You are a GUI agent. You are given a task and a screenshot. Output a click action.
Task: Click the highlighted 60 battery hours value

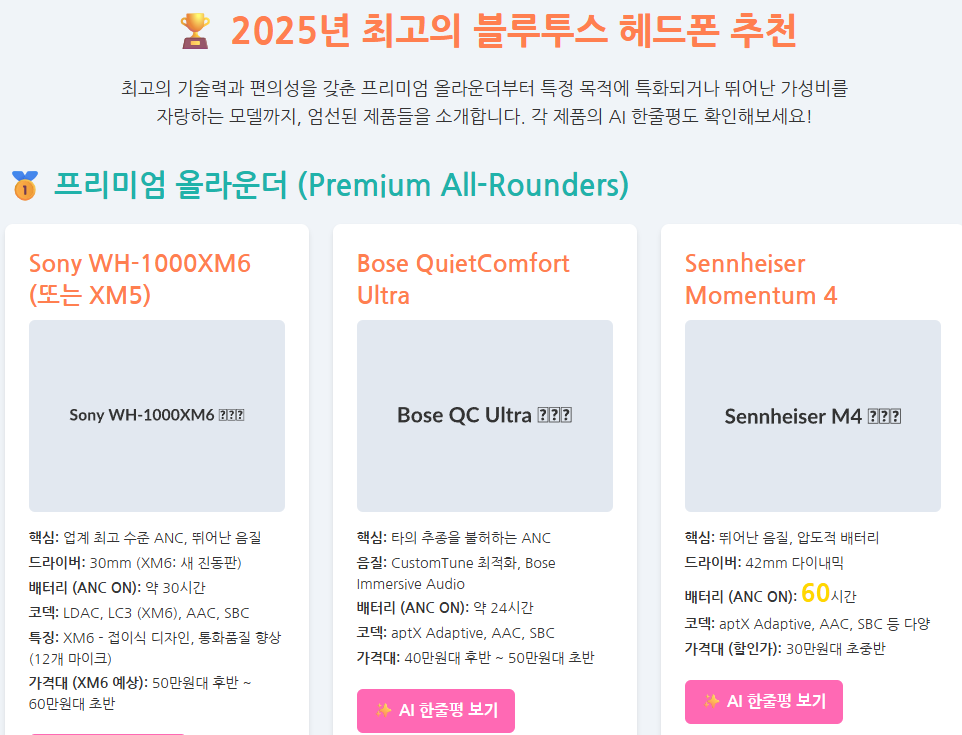(x=815, y=593)
